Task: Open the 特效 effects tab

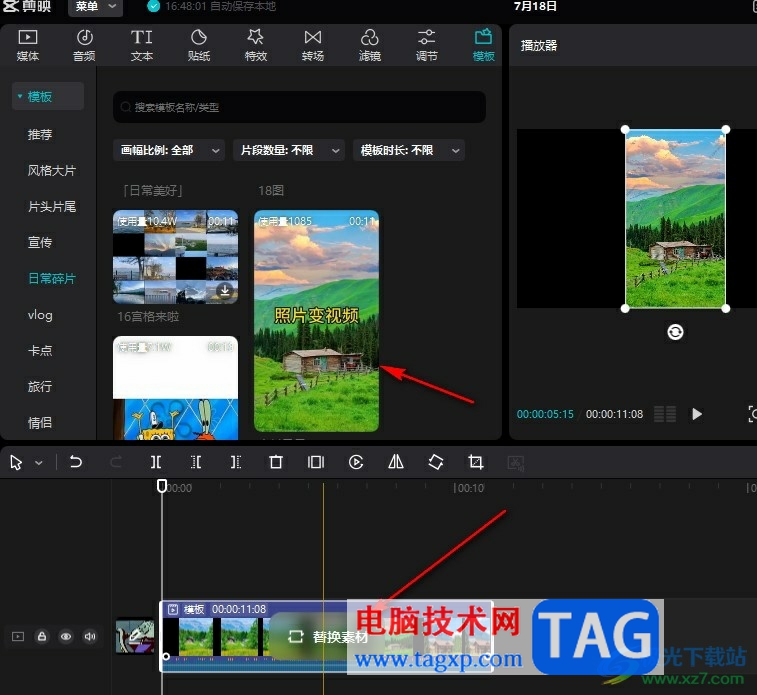Action: (255, 45)
